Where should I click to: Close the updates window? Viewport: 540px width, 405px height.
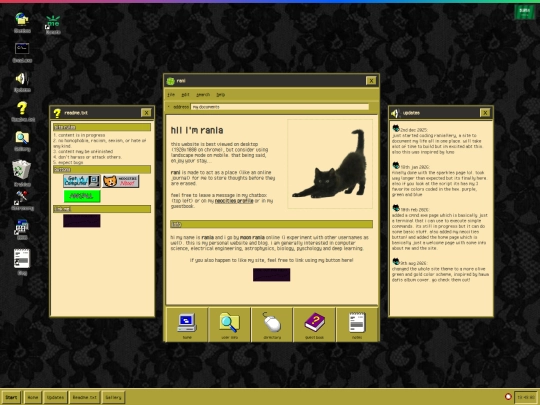[485, 113]
